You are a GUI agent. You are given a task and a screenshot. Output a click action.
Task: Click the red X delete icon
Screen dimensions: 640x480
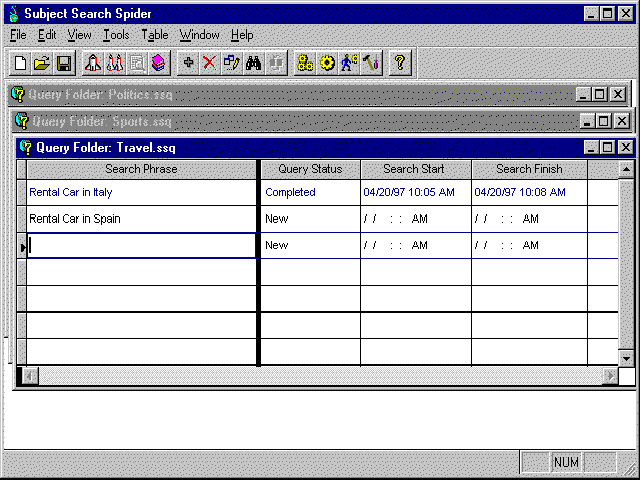pyautogui.click(x=209, y=63)
